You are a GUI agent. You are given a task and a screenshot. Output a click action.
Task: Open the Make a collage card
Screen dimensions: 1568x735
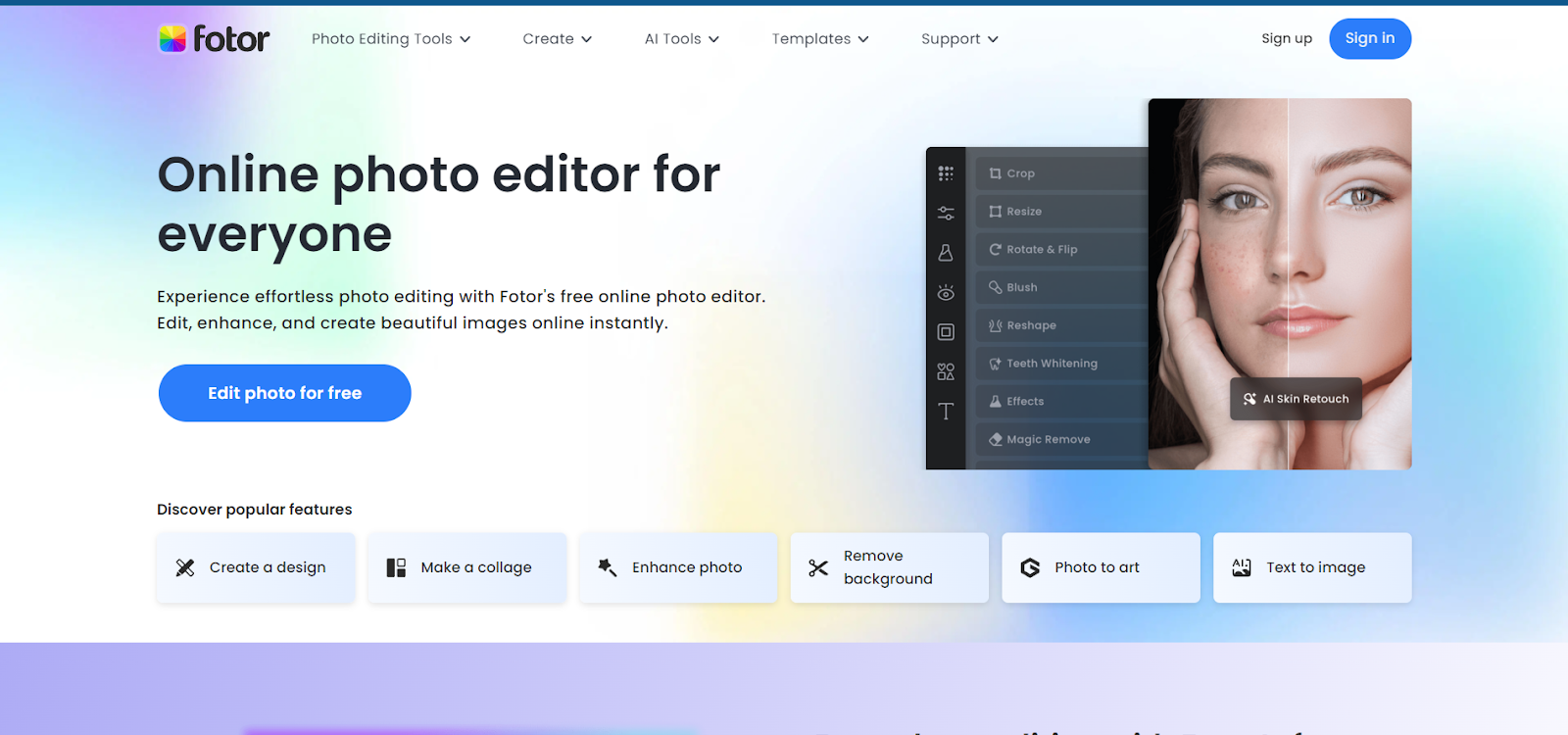click(x=467, y=567)
